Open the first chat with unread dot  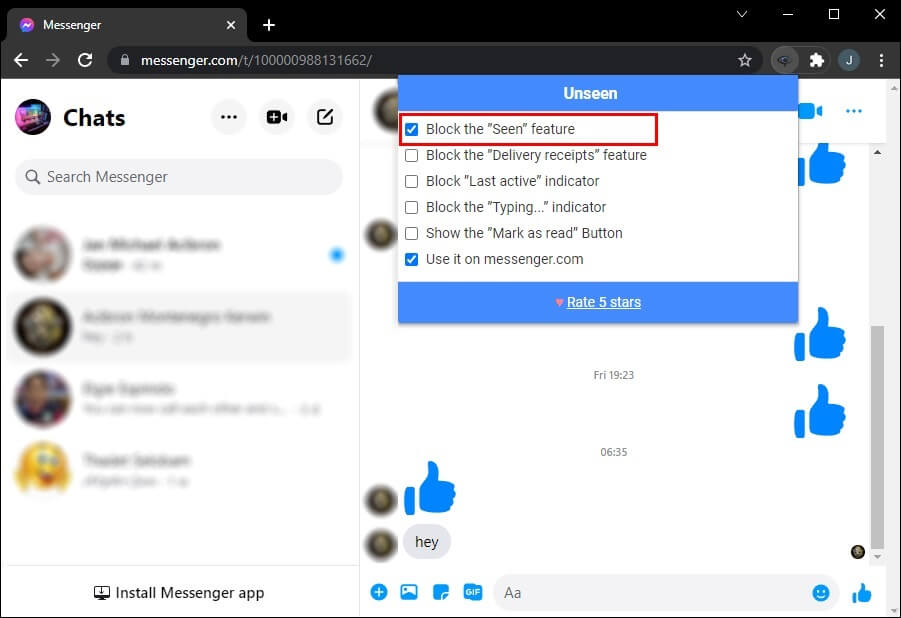click(x=179, y=255)
